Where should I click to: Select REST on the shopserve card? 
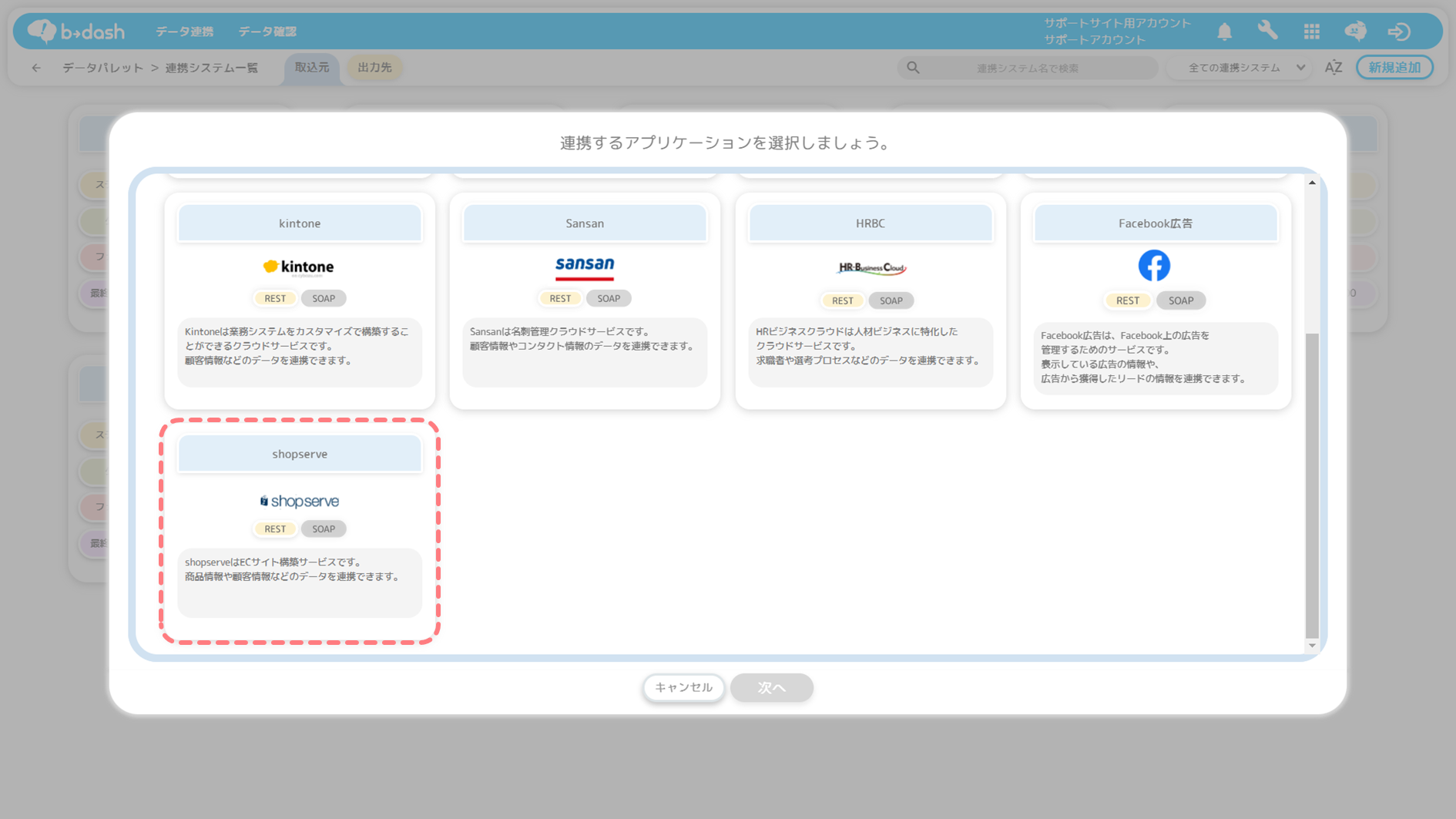click(275, 529)
